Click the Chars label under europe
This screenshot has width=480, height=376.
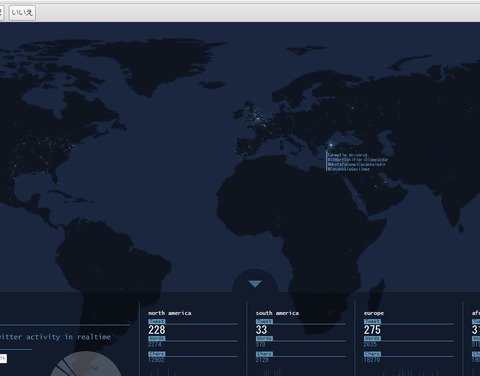372,354
